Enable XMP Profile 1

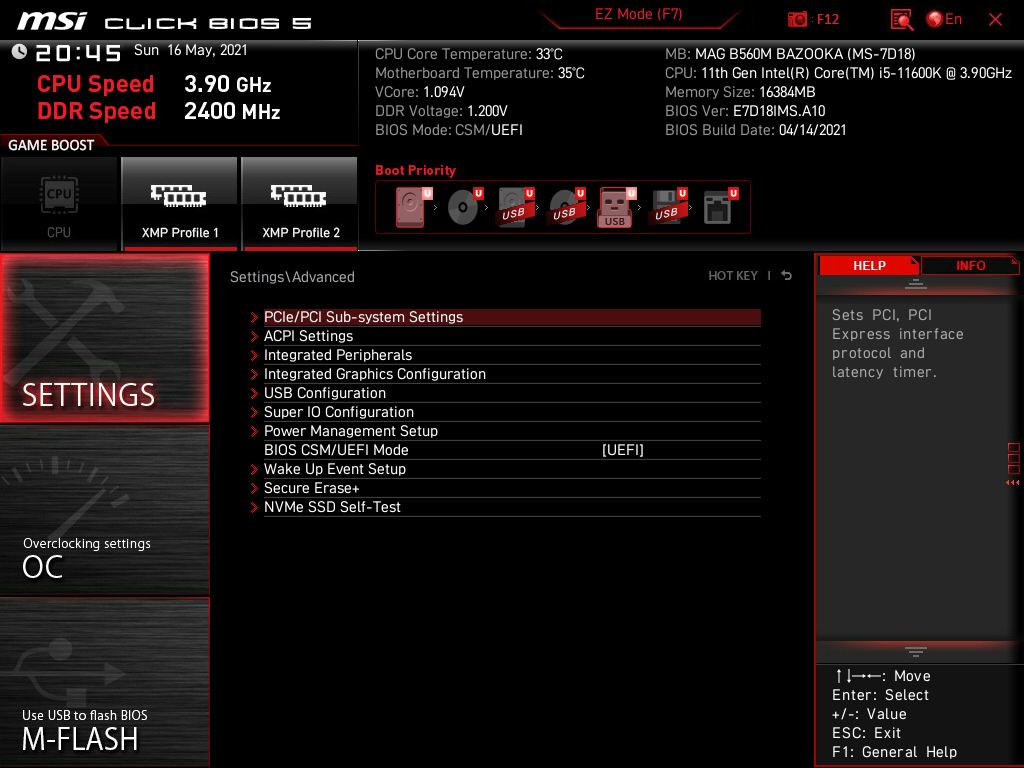pos(180,204)
